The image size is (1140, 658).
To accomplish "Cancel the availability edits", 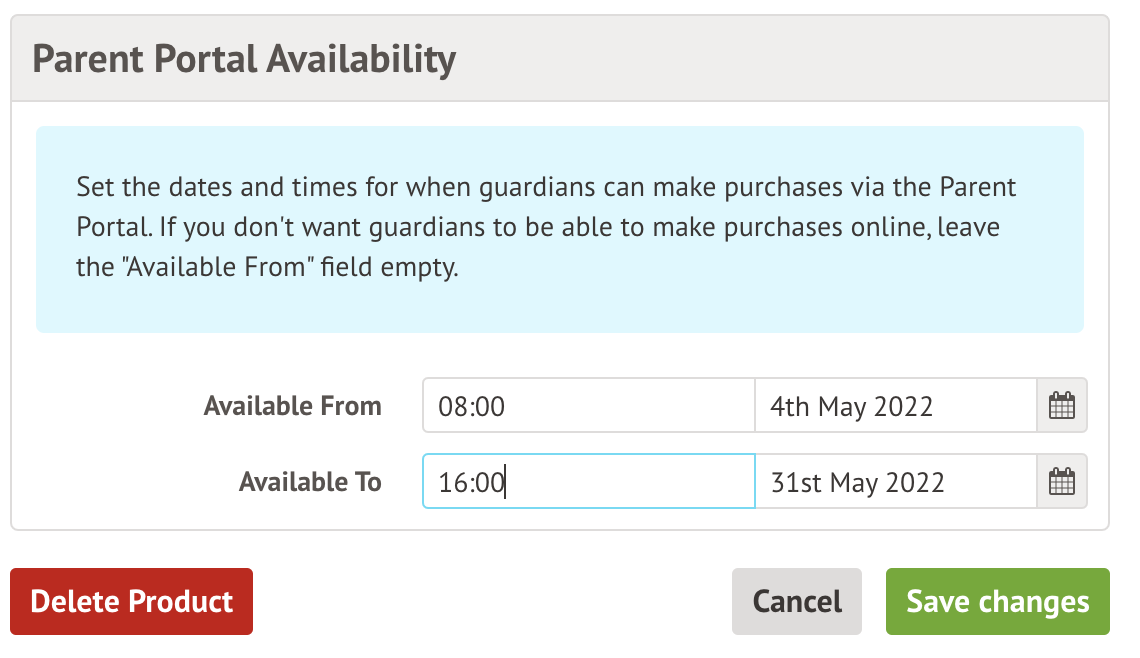I will click(x=797, y=602).
